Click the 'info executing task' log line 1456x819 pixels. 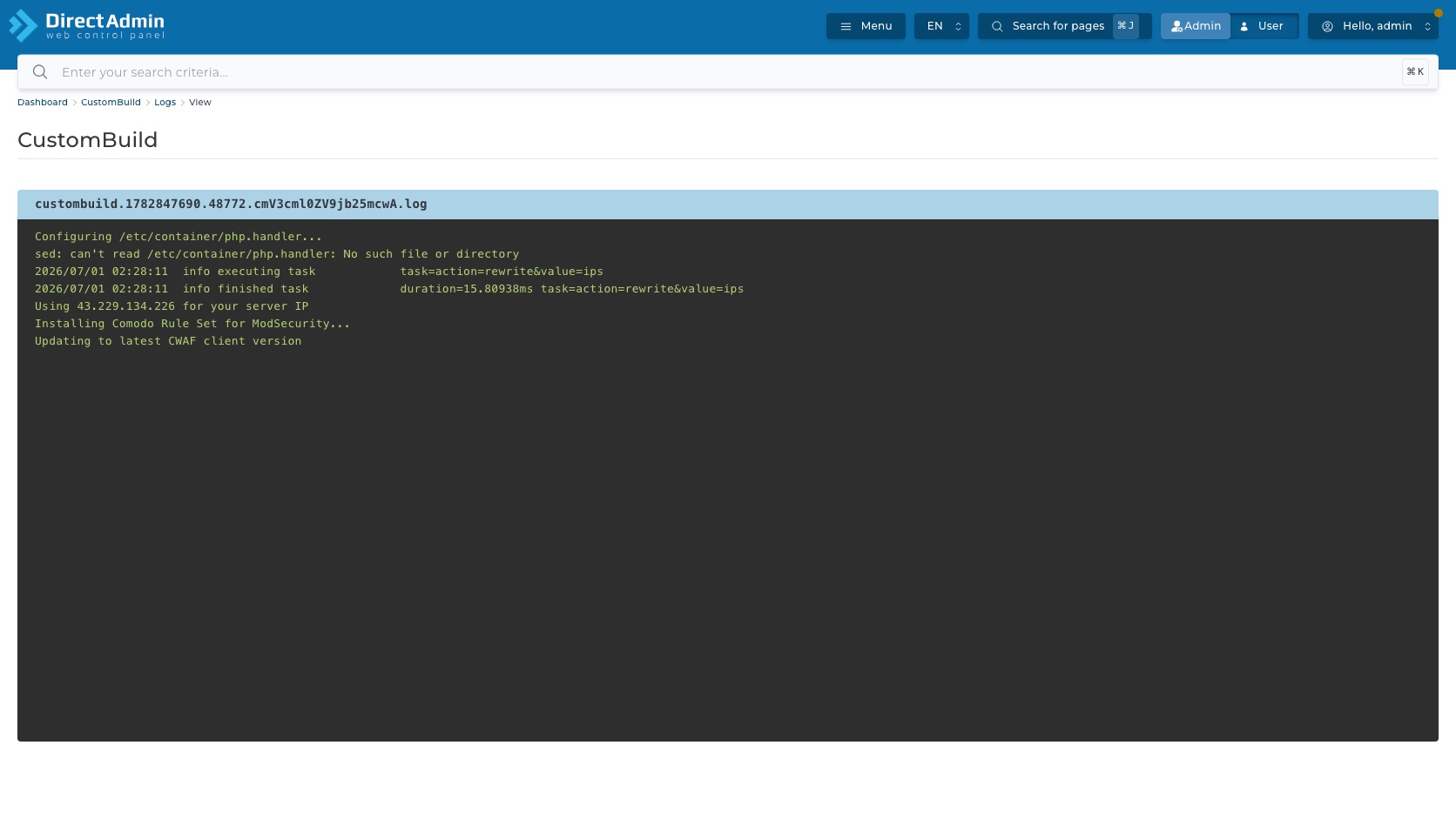click(x=319, y=272)
